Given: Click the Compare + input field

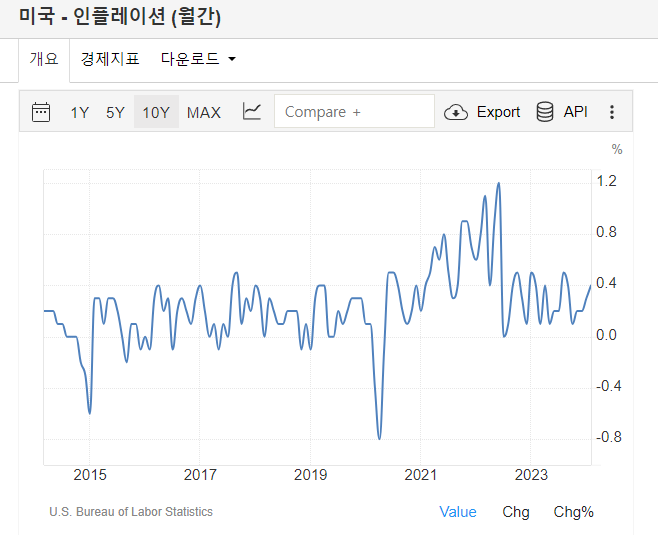Looking at the screenshot, I should coord(354,111).
